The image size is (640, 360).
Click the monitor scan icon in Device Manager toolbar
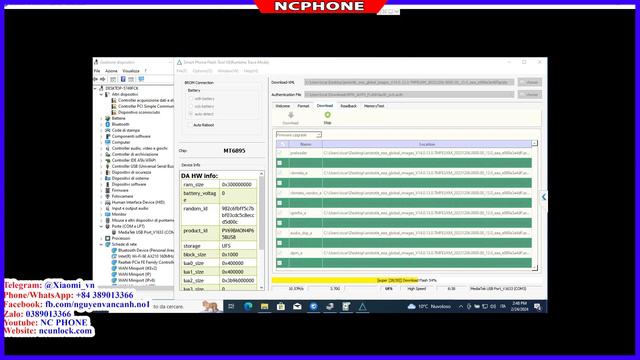141,79
